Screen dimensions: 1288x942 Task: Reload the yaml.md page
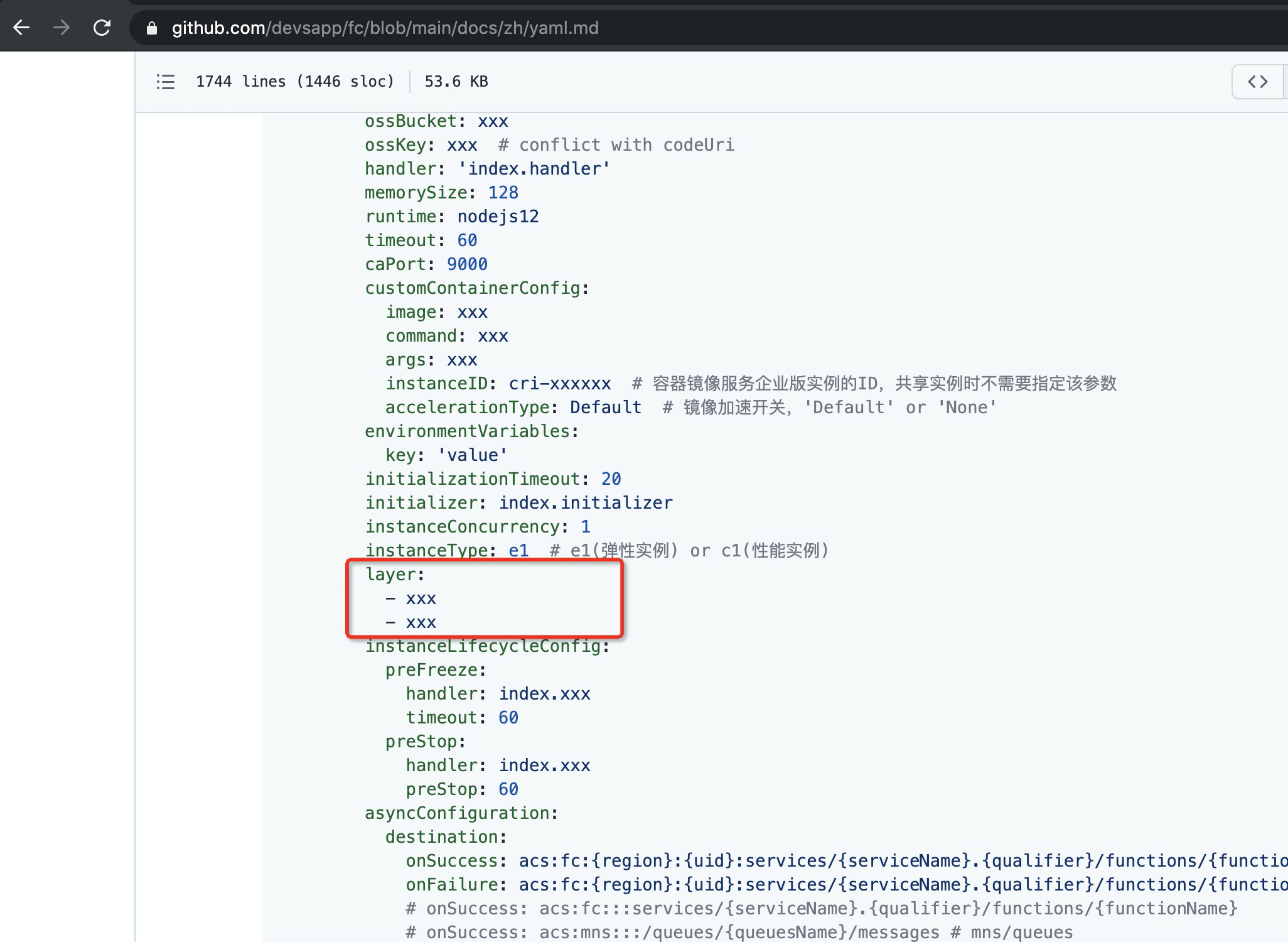click(101, 27)
